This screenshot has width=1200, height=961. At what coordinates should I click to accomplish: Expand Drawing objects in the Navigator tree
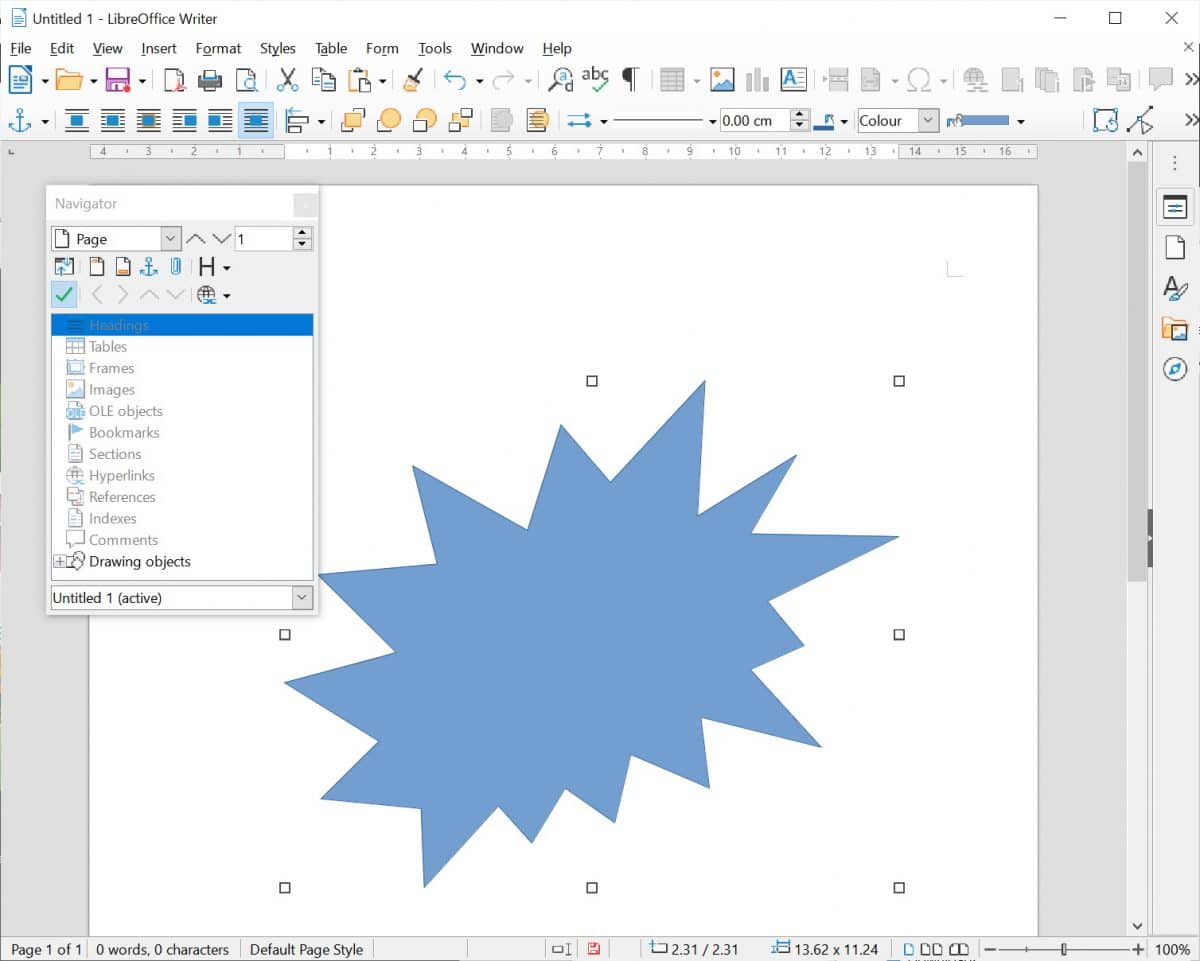pos(58,561)
